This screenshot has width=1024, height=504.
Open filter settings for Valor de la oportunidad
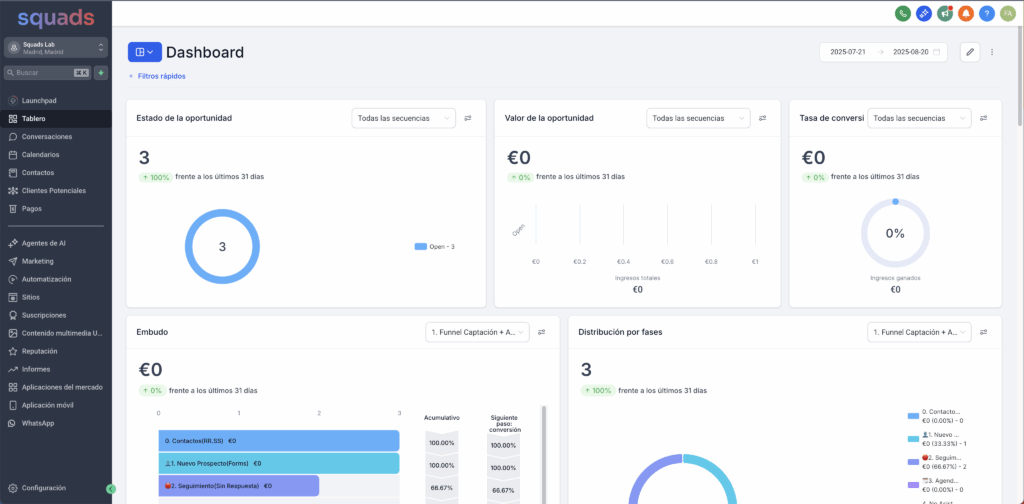point(763,118)
